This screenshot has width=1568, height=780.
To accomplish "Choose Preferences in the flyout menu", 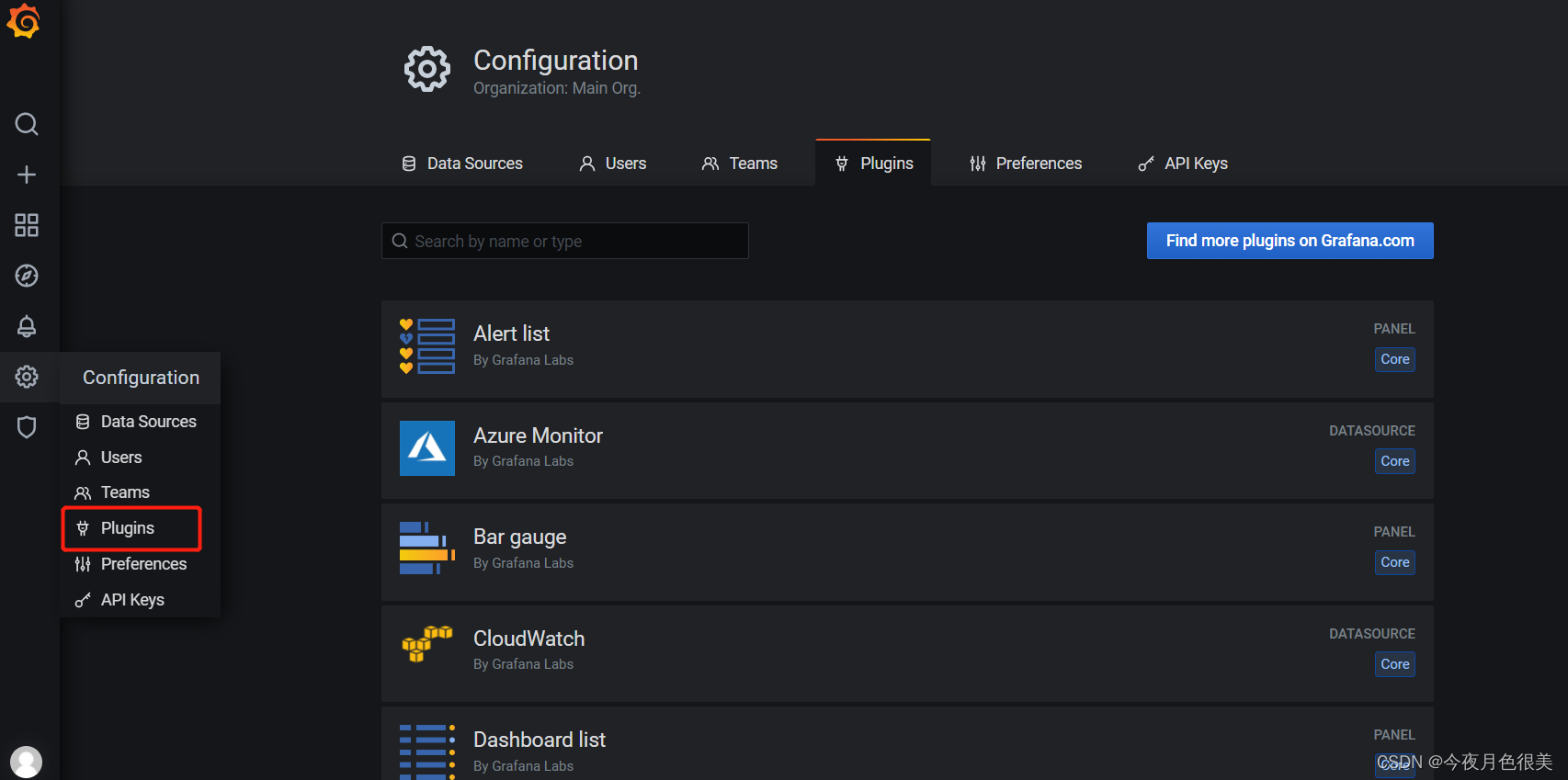I will tap(131, 564).
